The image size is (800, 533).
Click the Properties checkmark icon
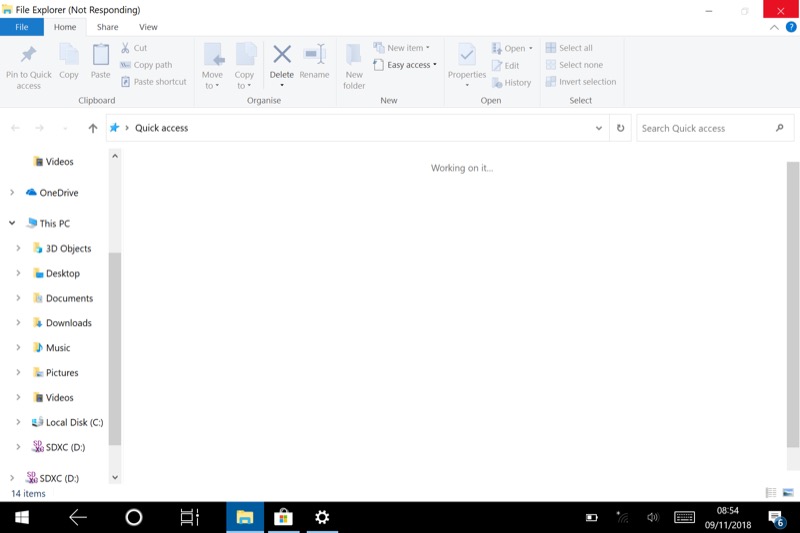point(467,54)
